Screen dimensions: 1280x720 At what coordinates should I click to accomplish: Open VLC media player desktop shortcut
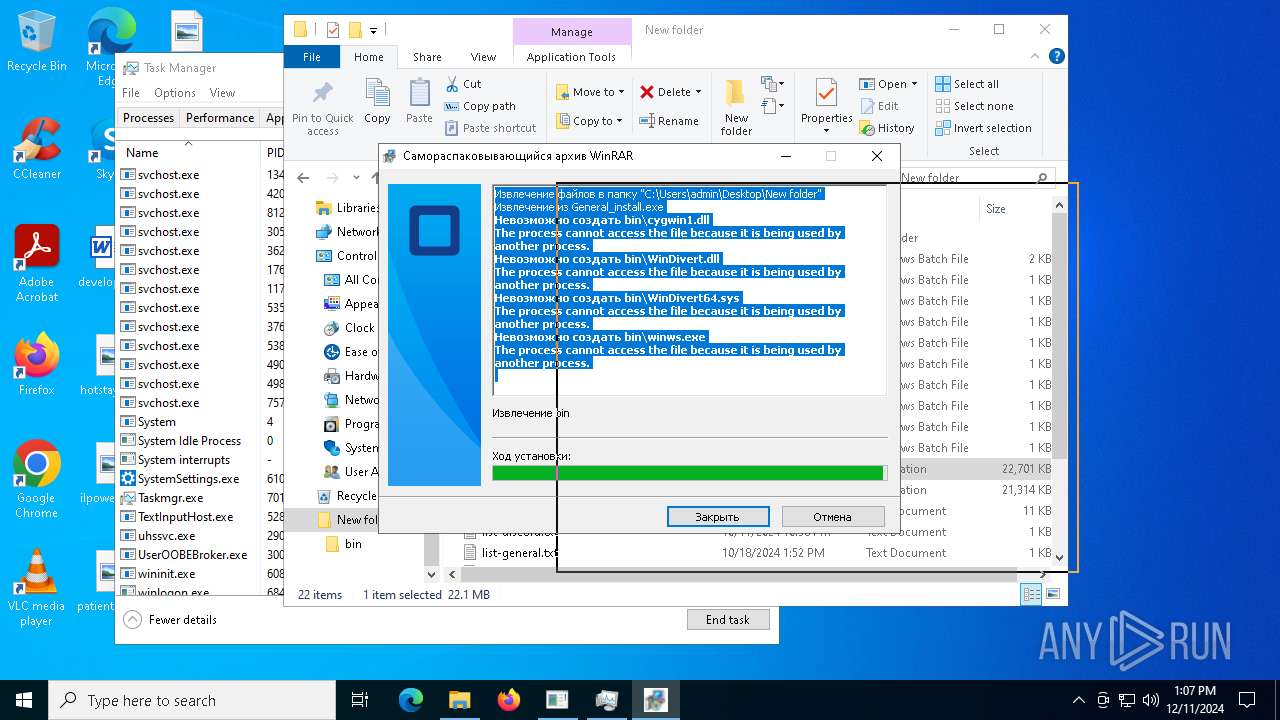point(37,588)
